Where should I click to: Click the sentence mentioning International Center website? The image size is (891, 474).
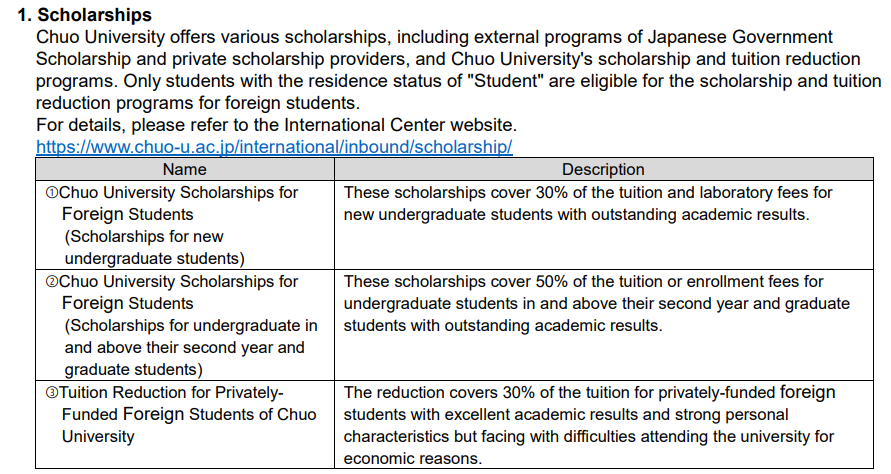(276, 124)
